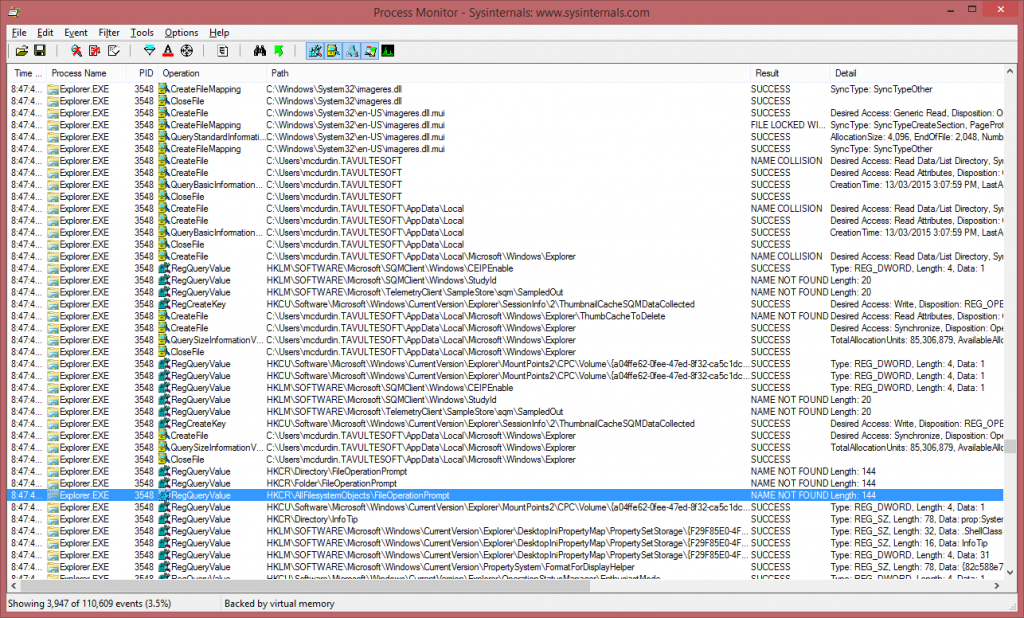Open the Highlight toolbar icon with red A
This screenshot has height=618, width=1024.
click(168, 51)
